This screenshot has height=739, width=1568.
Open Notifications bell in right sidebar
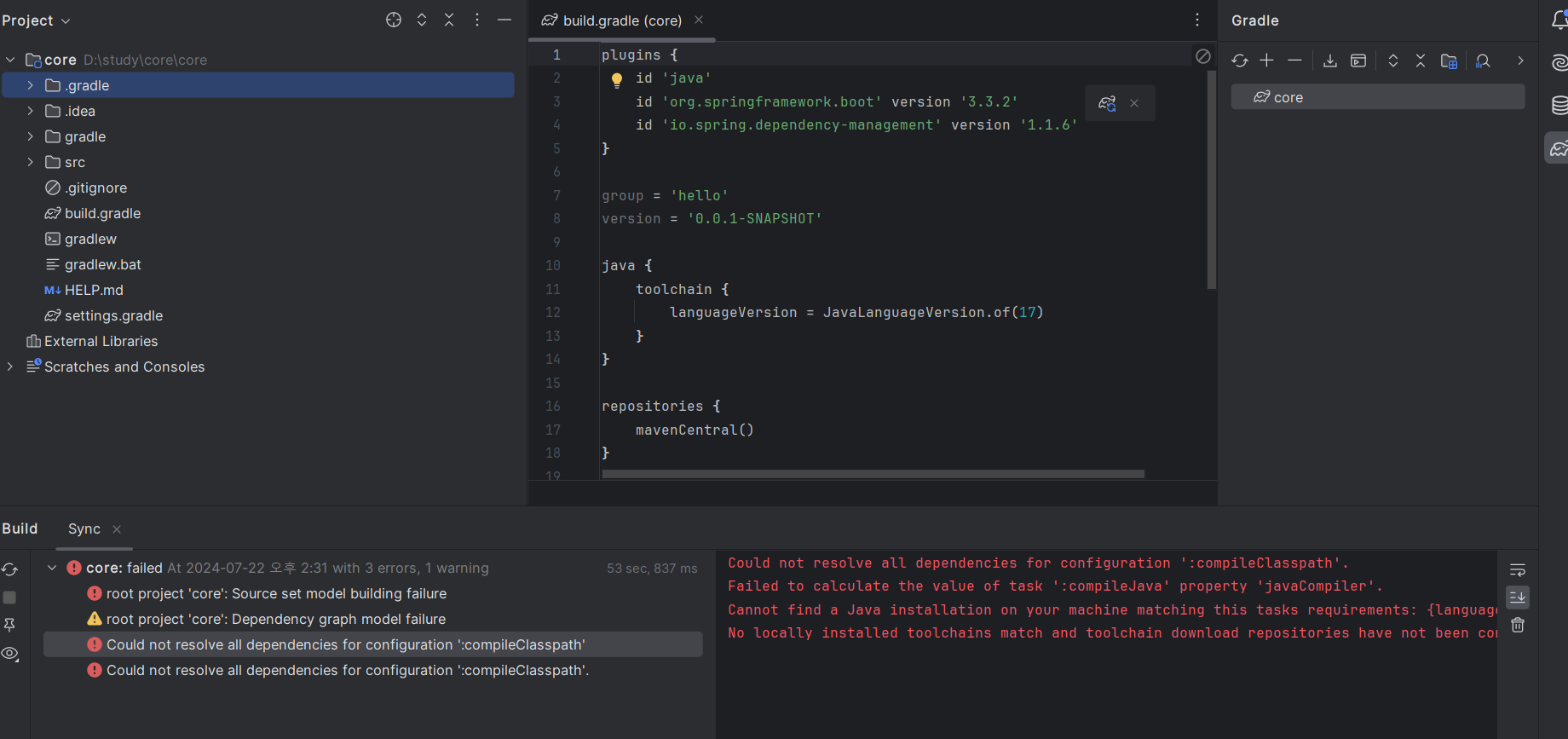coord(1559,20)
